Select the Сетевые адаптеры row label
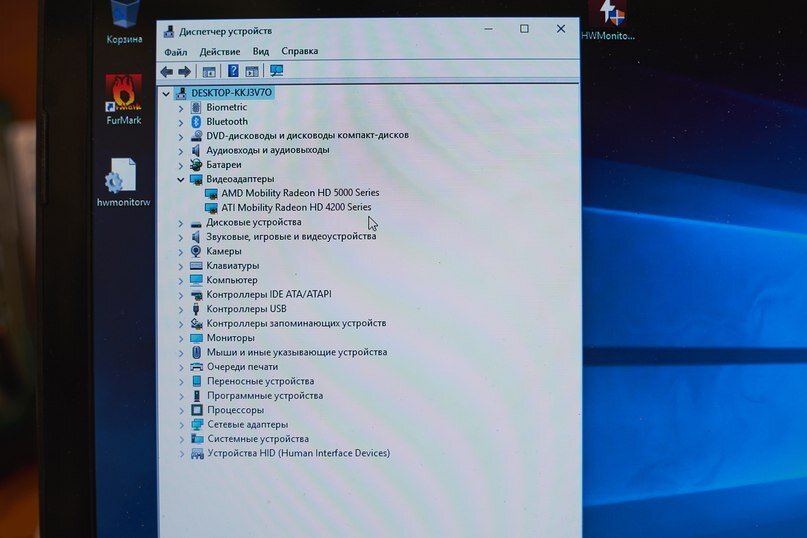 click(248, 425)
